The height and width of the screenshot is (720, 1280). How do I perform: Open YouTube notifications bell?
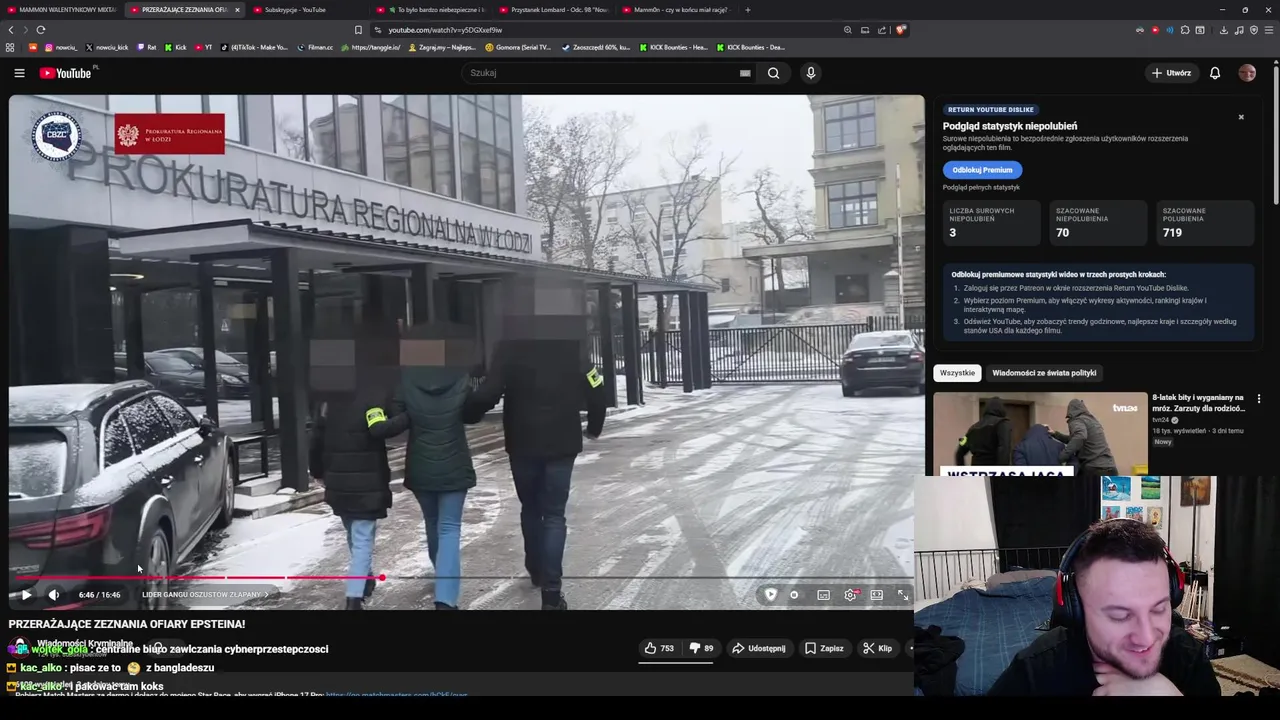click(1215, 73)
